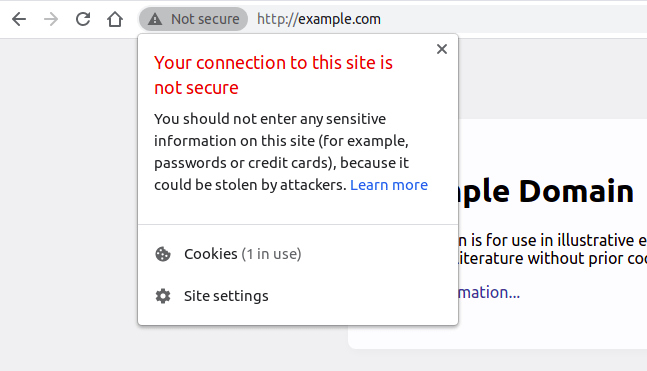
Task: Click the gear icon beside Site settings
Action: [163, 296]
